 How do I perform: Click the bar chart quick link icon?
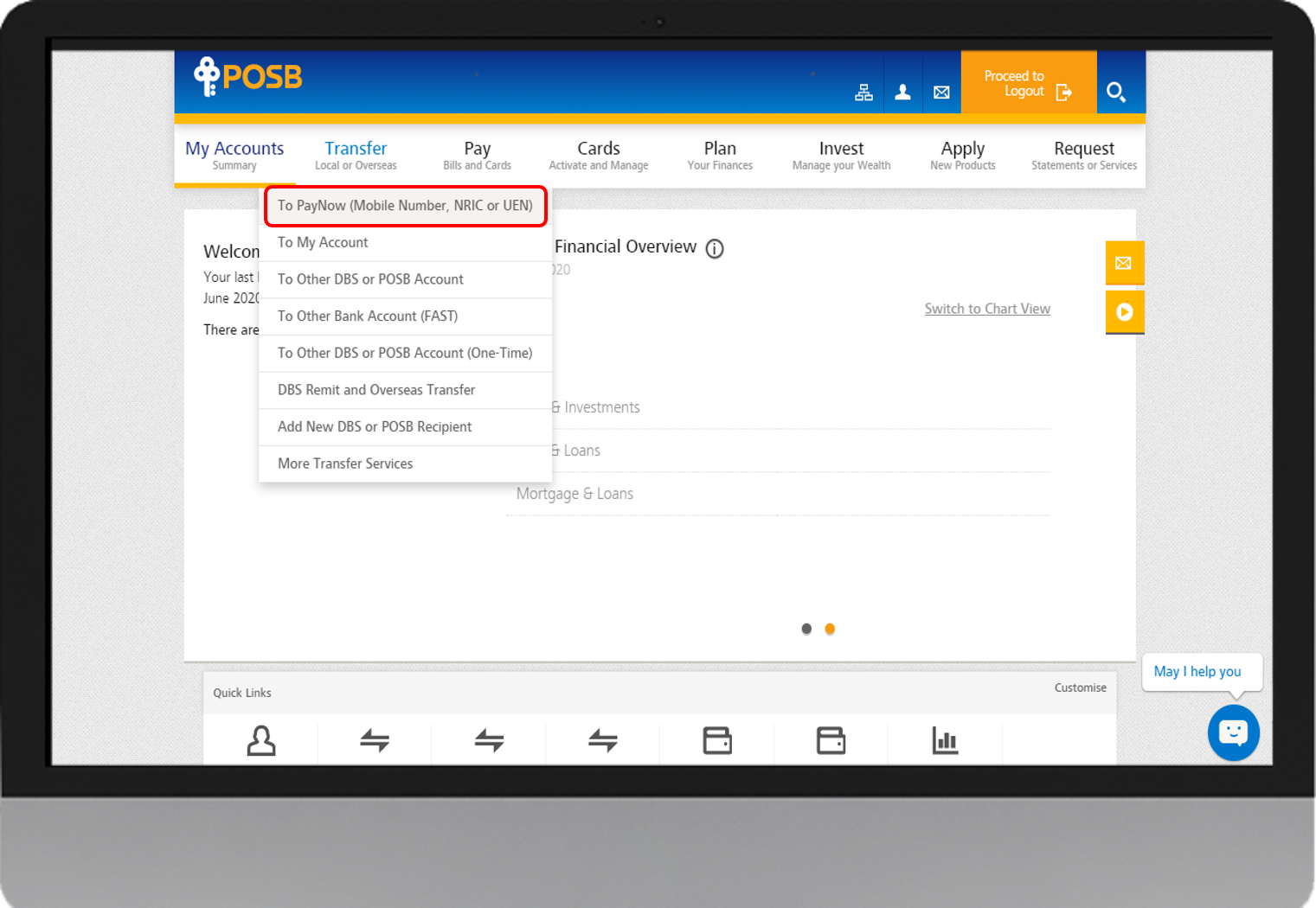pos(945,740)
